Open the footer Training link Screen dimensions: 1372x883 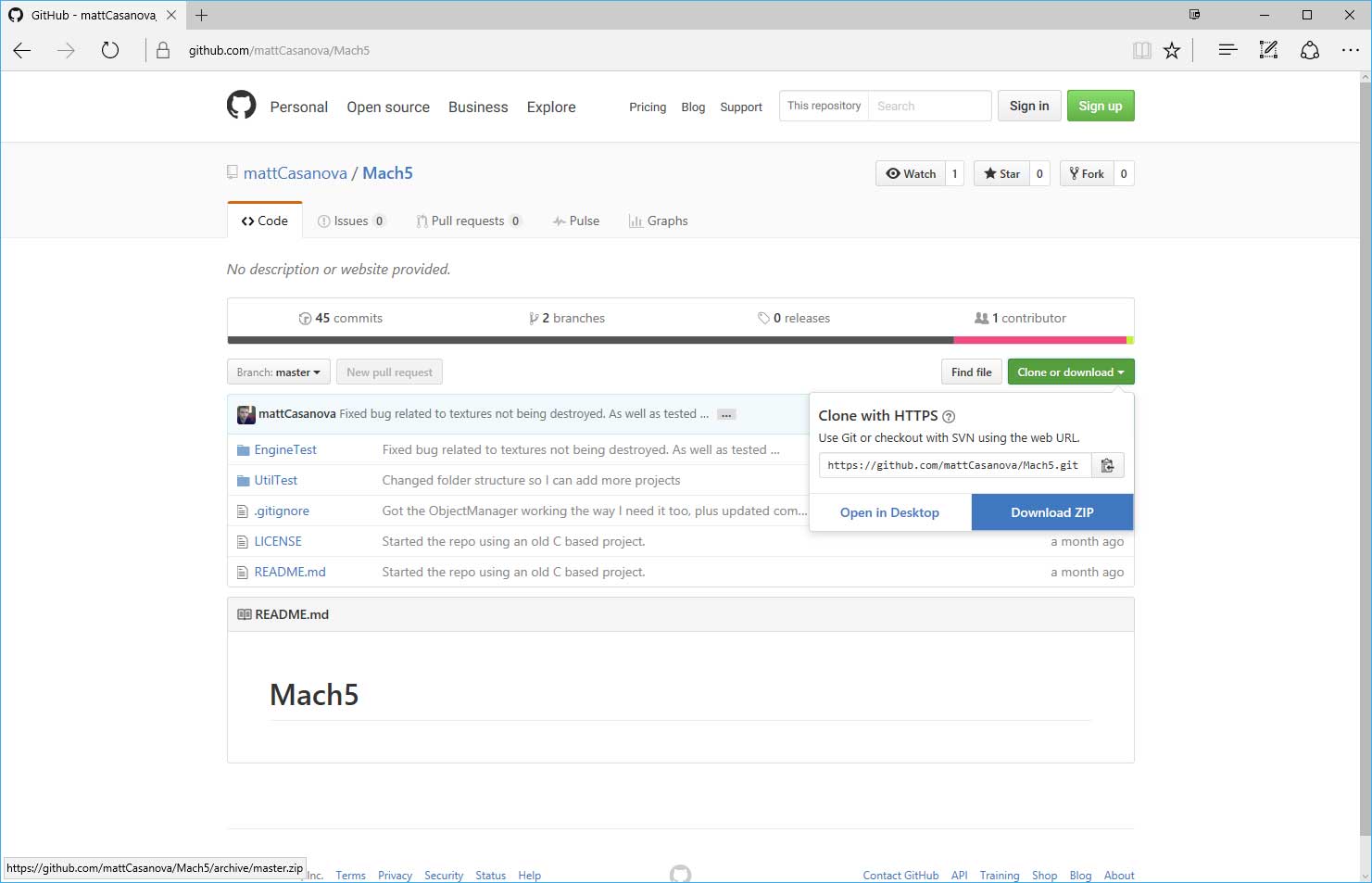click(1000, 876)
